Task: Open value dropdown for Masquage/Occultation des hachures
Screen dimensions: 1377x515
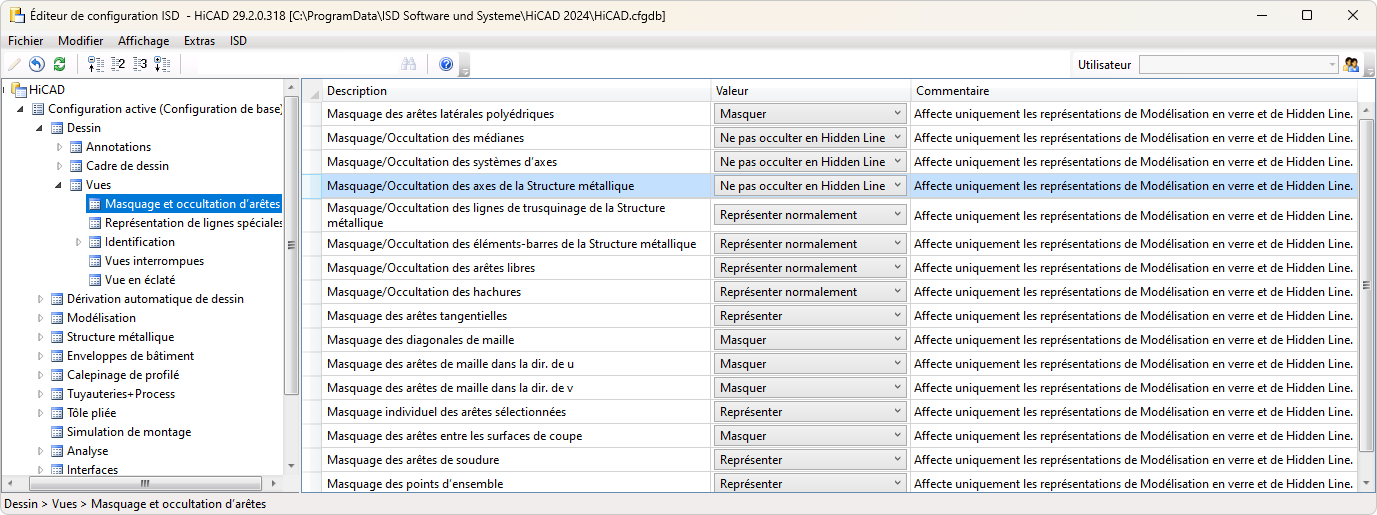Action: [810, 292]
